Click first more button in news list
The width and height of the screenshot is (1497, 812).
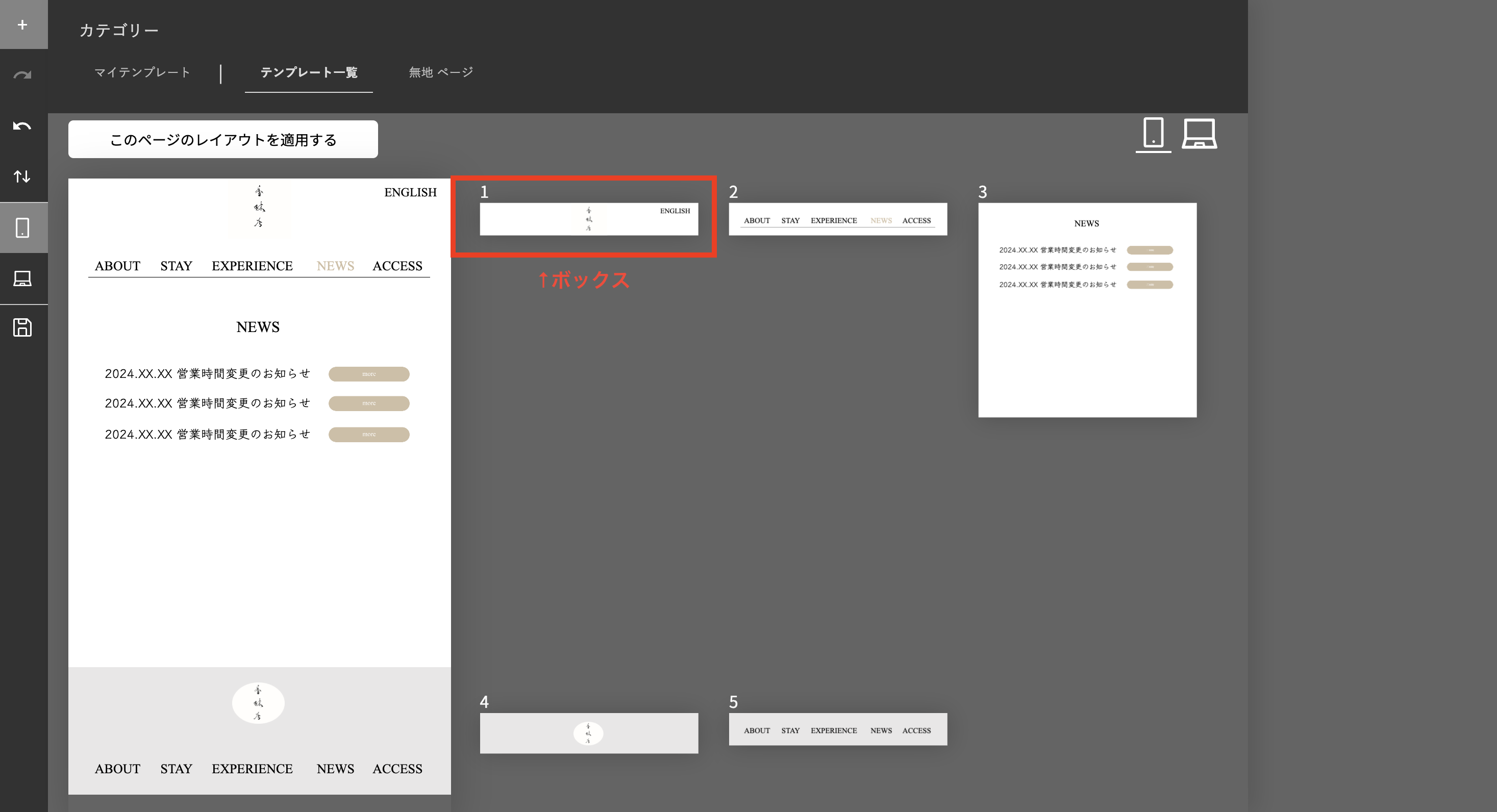368,374
